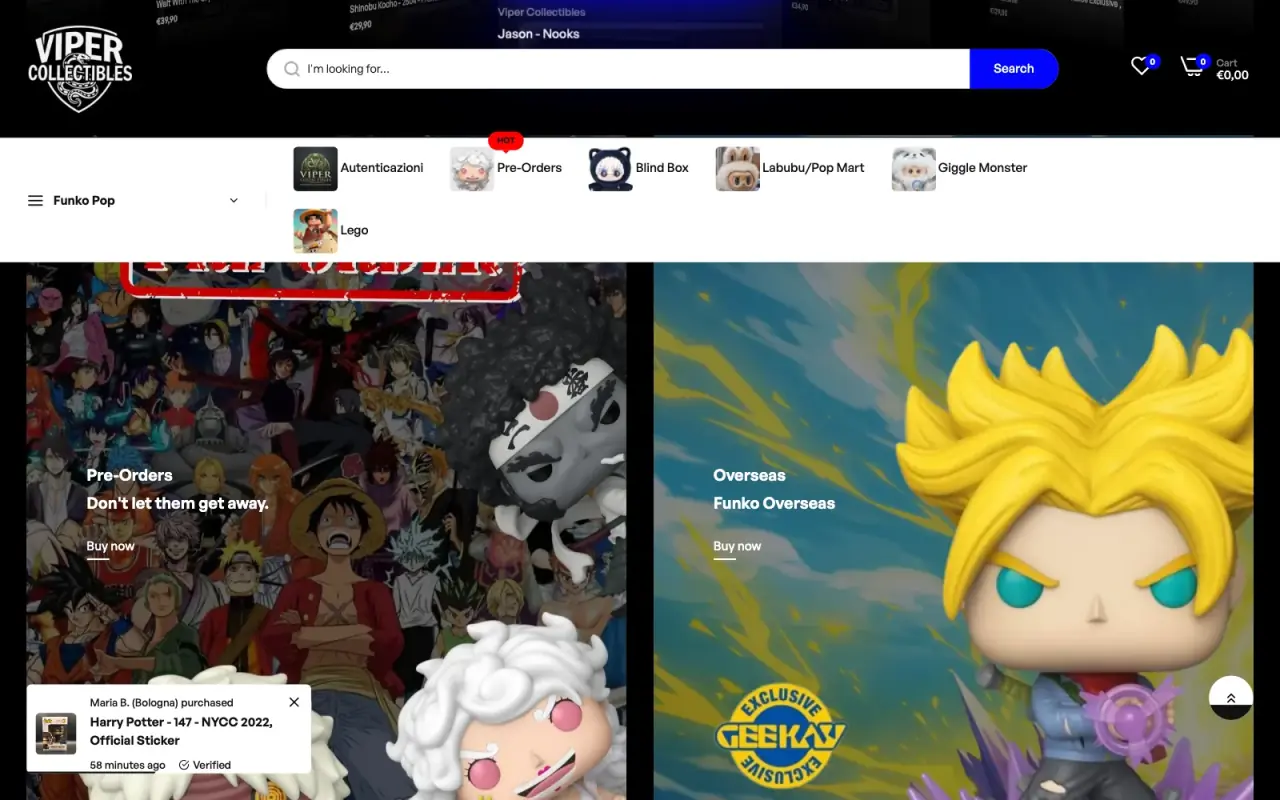Open the Labubu/Pop Mart menu item
This screenshot has height=800, width=1280.
813,168
